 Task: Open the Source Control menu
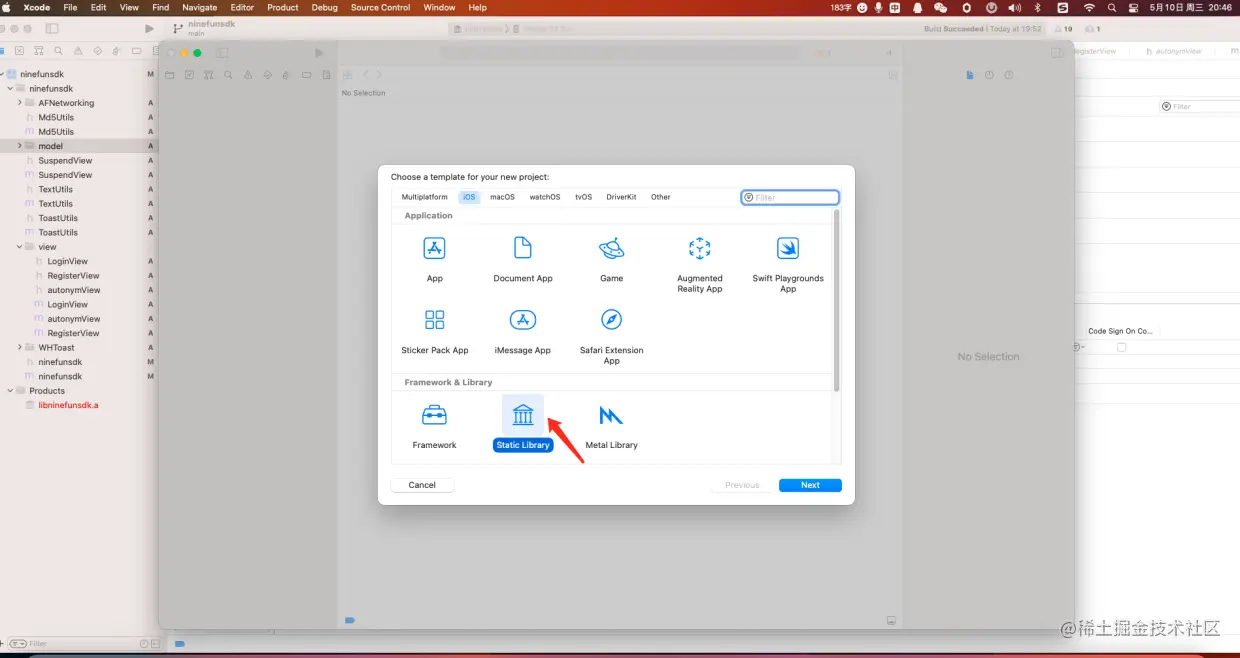coord(380,7)
